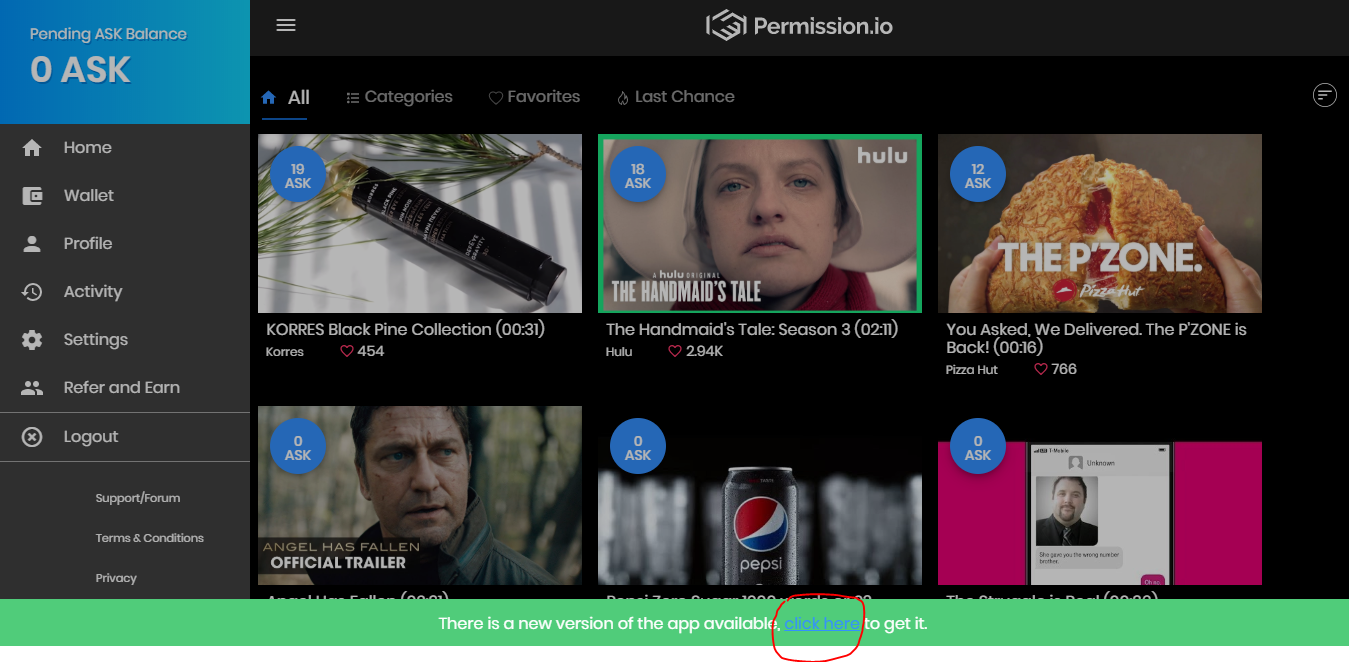Open the sort/filter icon at top right
The width and height of the screenshot is (1349, 662).
coord(1325,95)
